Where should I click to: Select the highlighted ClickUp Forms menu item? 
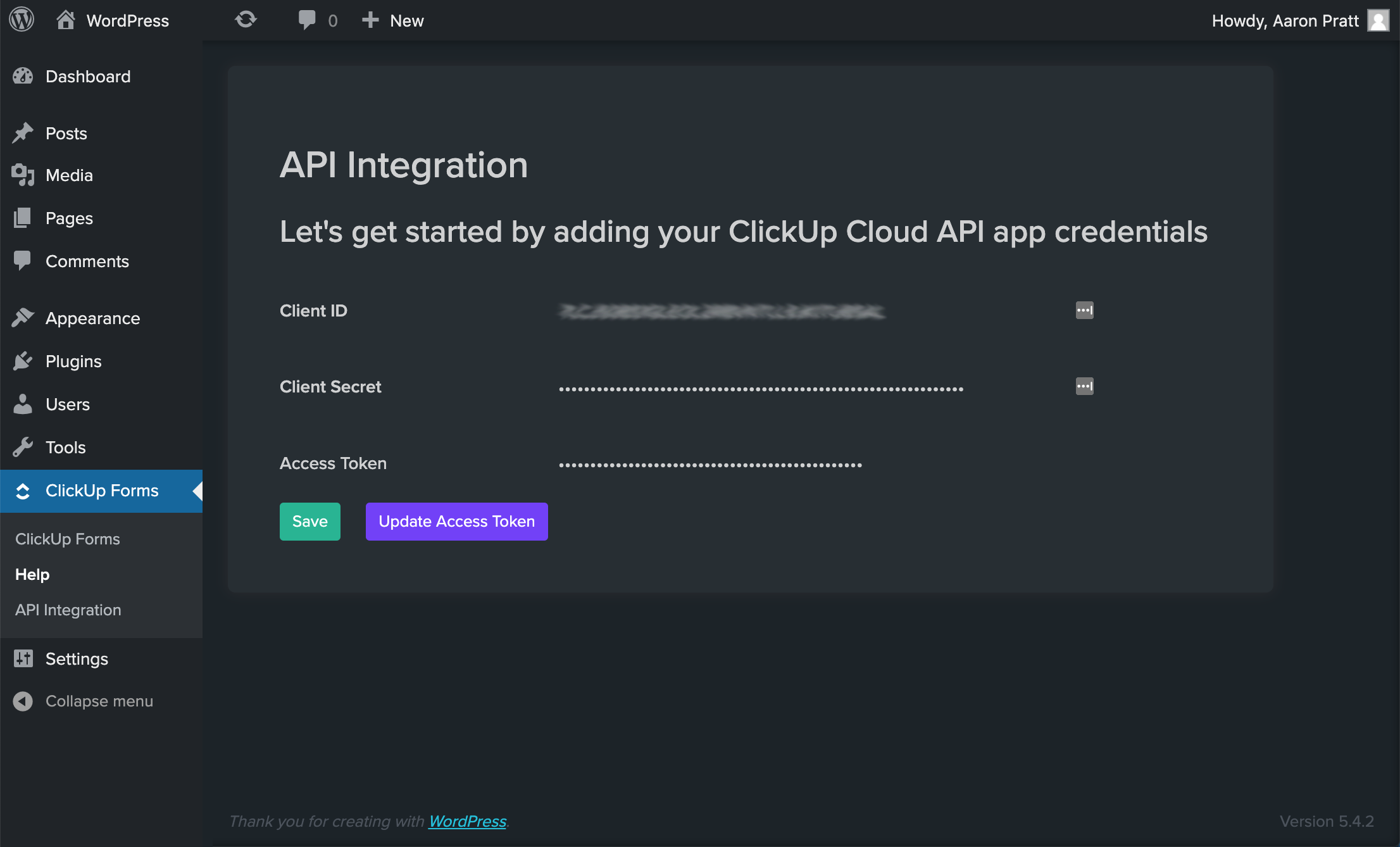(x=101, y=491)
